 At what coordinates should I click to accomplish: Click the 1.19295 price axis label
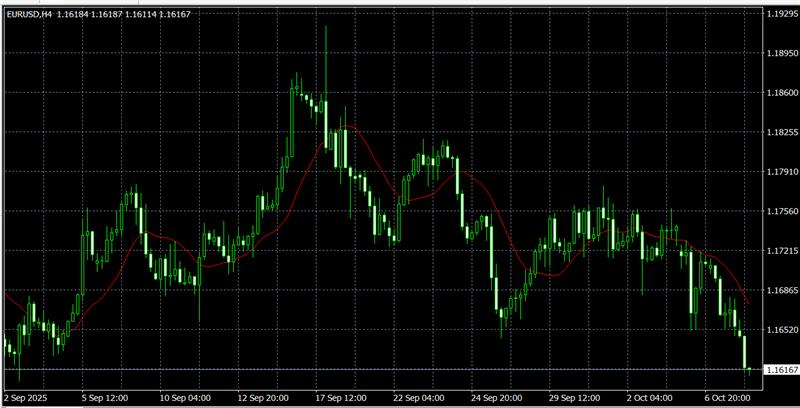(782, 14)
